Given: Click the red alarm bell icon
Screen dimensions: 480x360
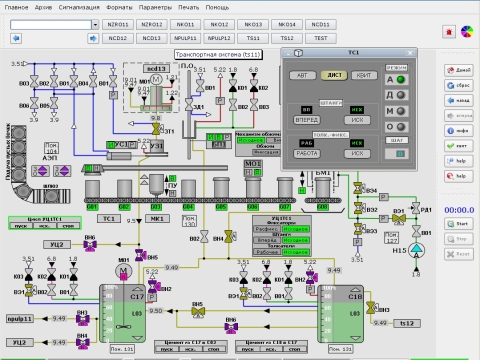Looking at the screenshot, I should click(449, 32).
